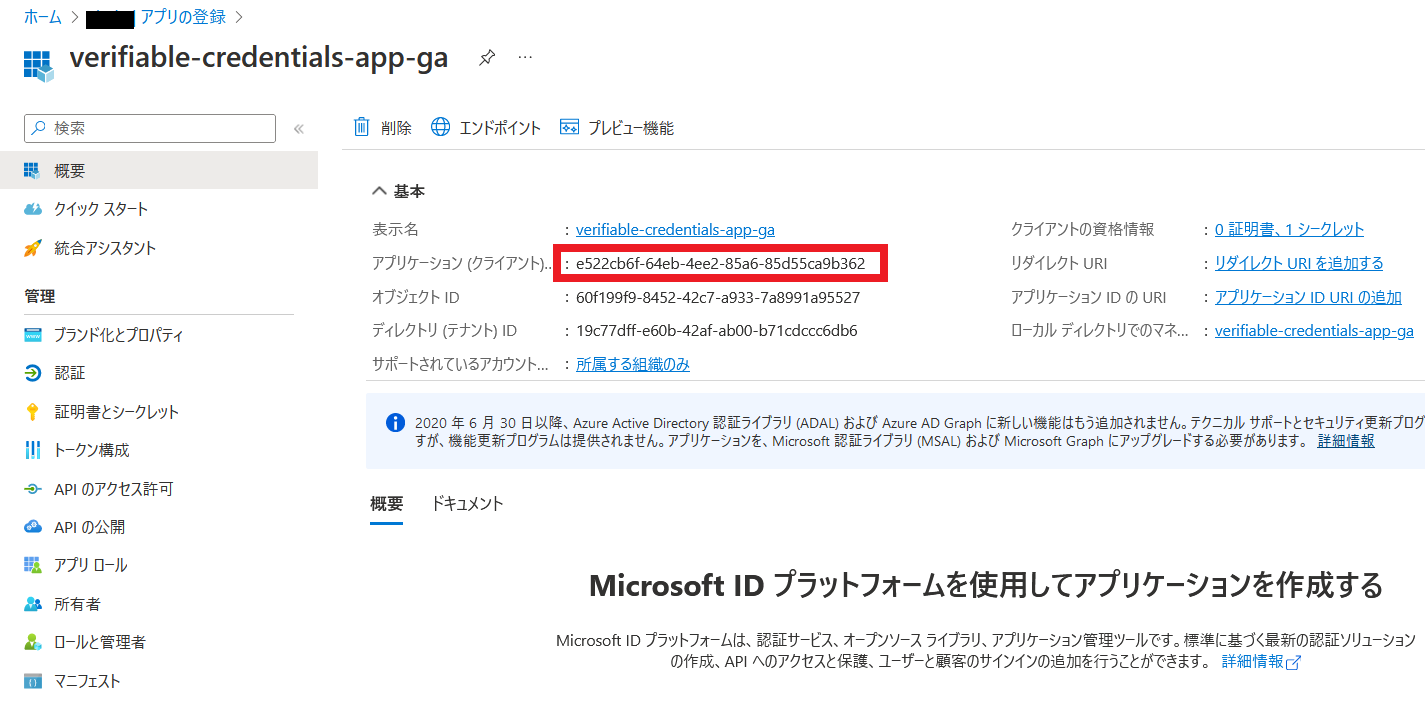
Task: Open the プレビュー機能 toolbar button
Action: [617, 127]
